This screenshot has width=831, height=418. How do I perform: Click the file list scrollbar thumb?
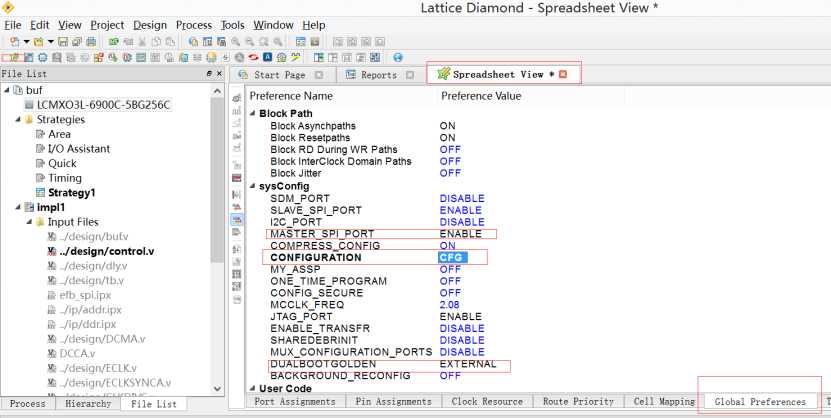click(217, 180)
